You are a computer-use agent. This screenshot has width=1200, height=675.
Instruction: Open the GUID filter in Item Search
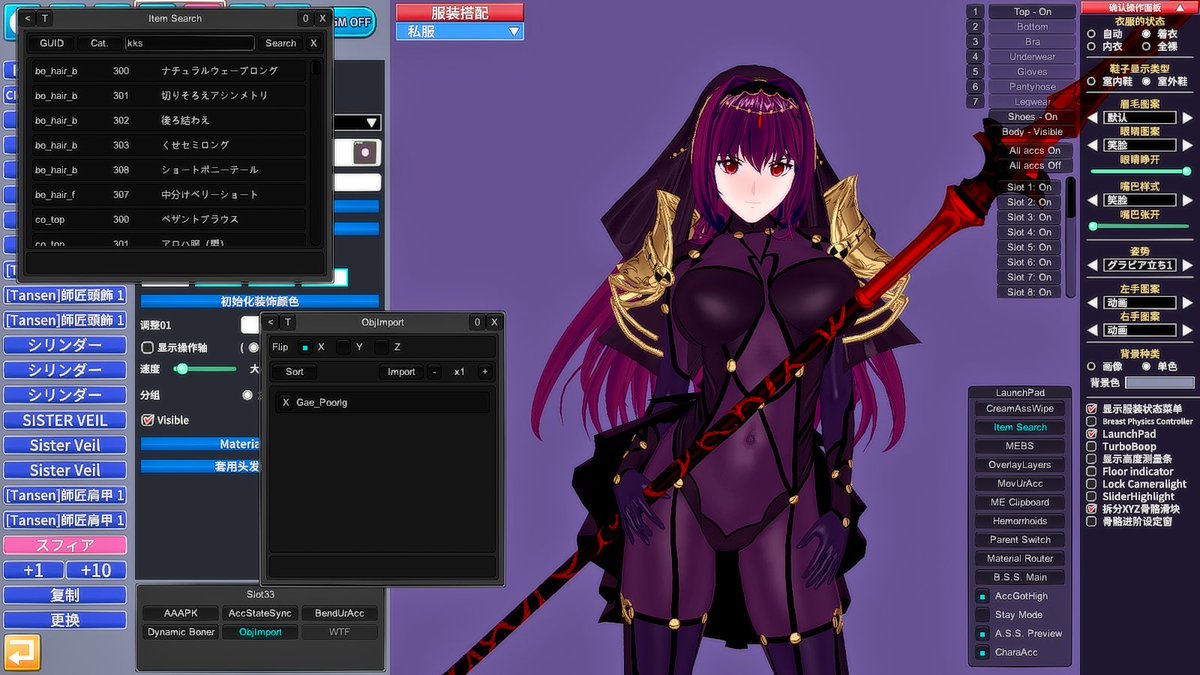coord(52,43)
